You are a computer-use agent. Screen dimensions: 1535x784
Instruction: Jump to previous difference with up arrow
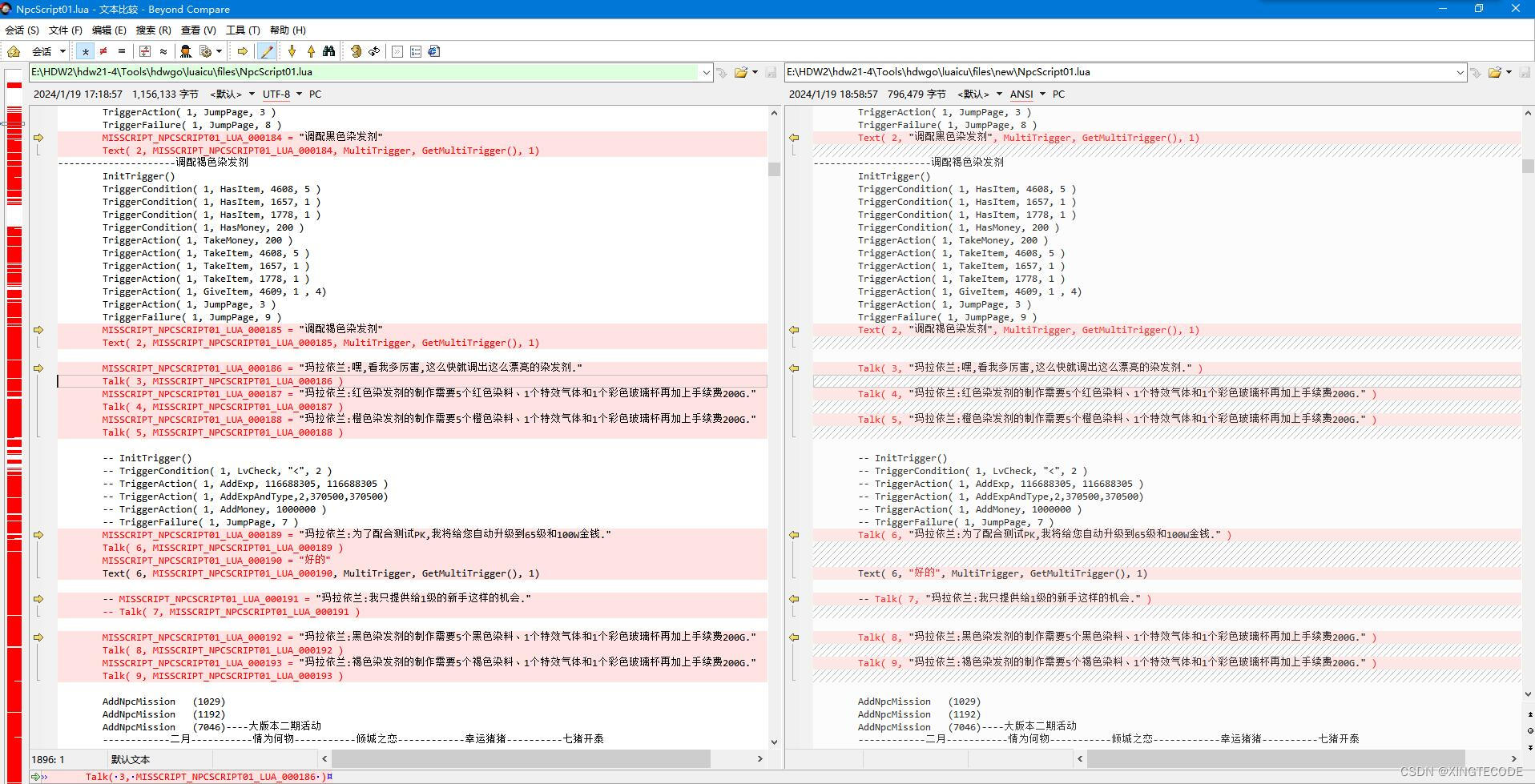311,51
